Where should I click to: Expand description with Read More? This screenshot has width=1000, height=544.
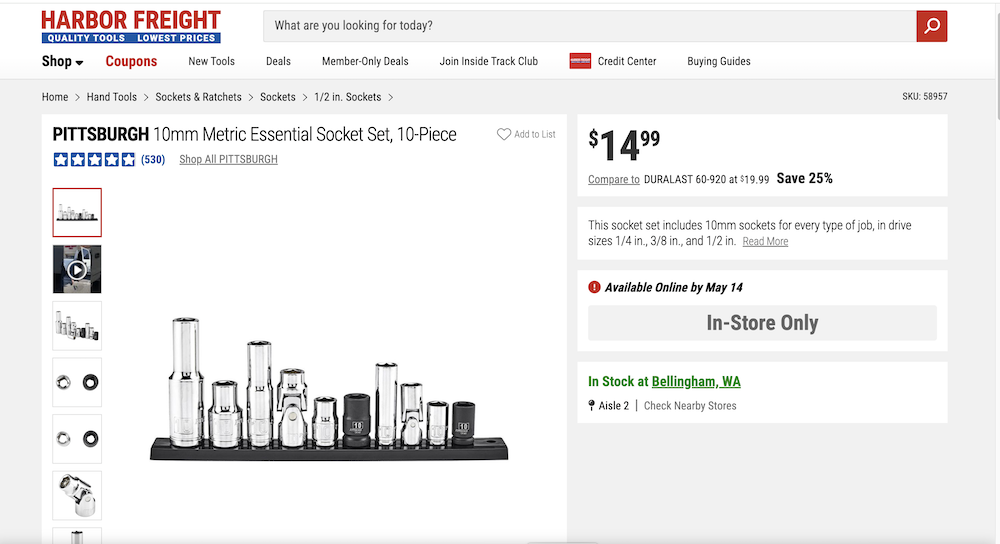[x=765, y=242]
